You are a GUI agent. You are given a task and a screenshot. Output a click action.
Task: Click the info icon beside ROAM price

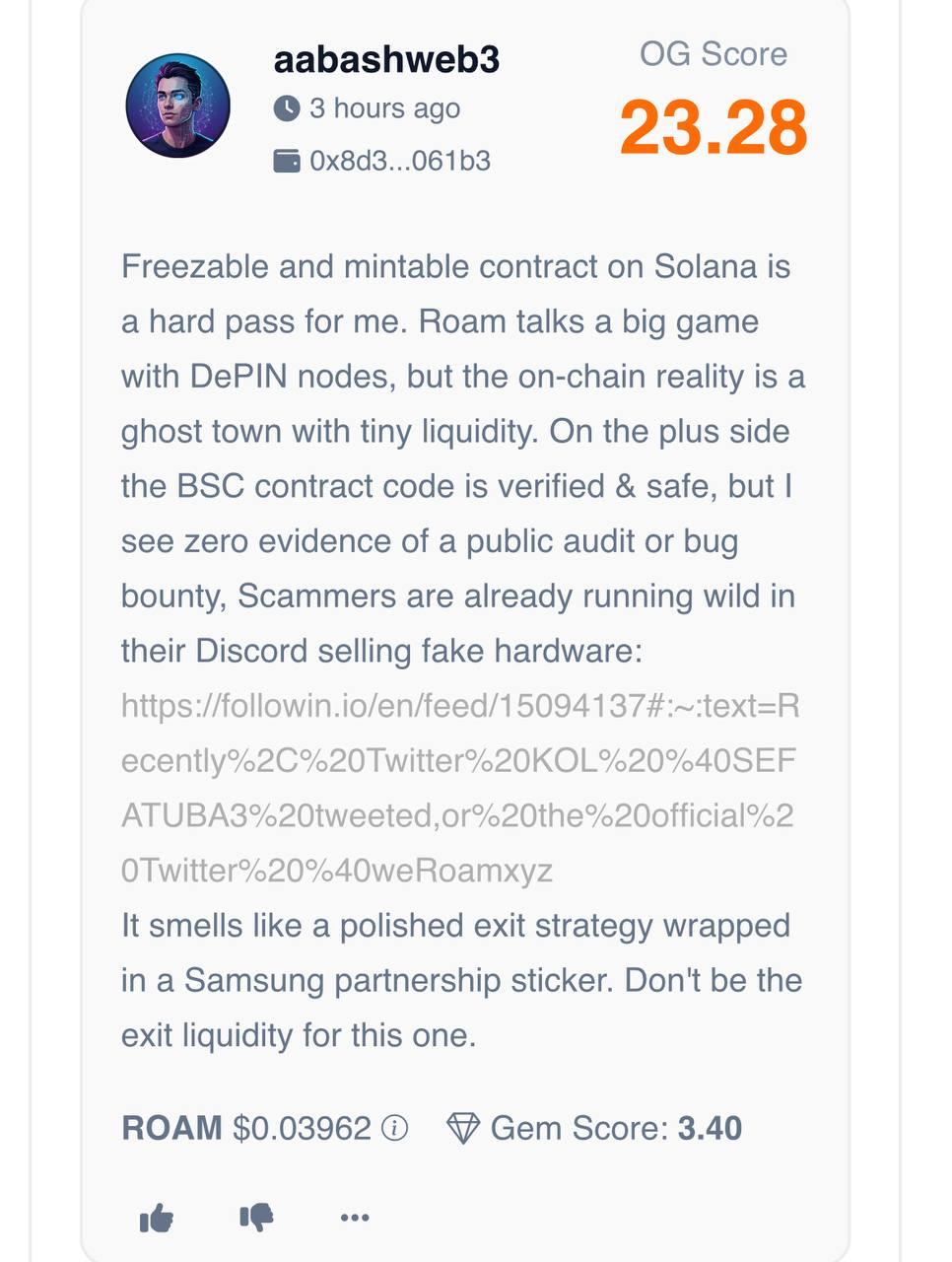(x=394, y=1128)
